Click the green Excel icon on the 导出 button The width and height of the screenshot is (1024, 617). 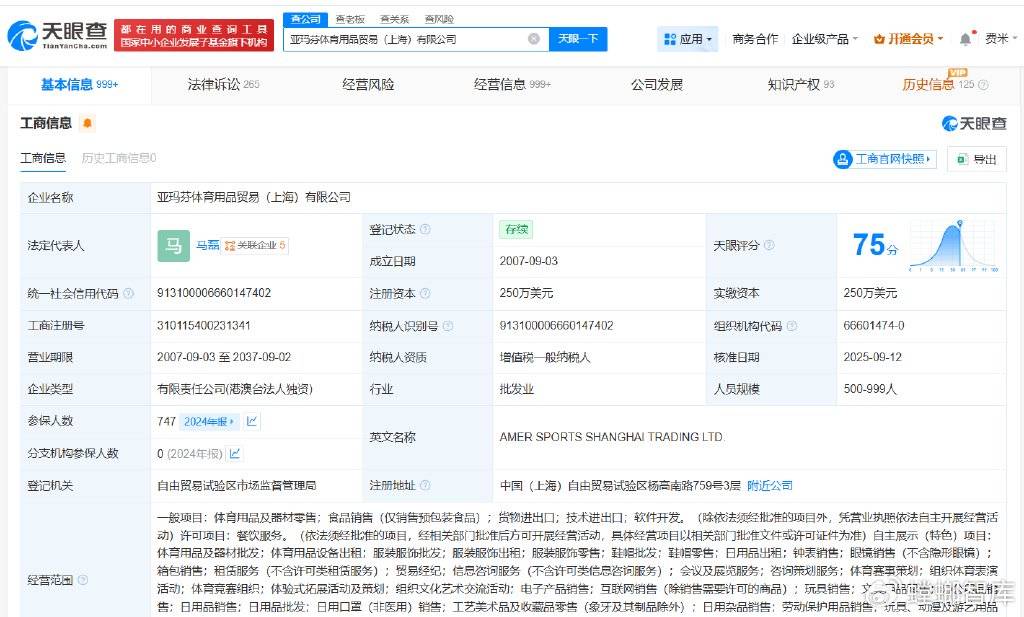(963, 158)
